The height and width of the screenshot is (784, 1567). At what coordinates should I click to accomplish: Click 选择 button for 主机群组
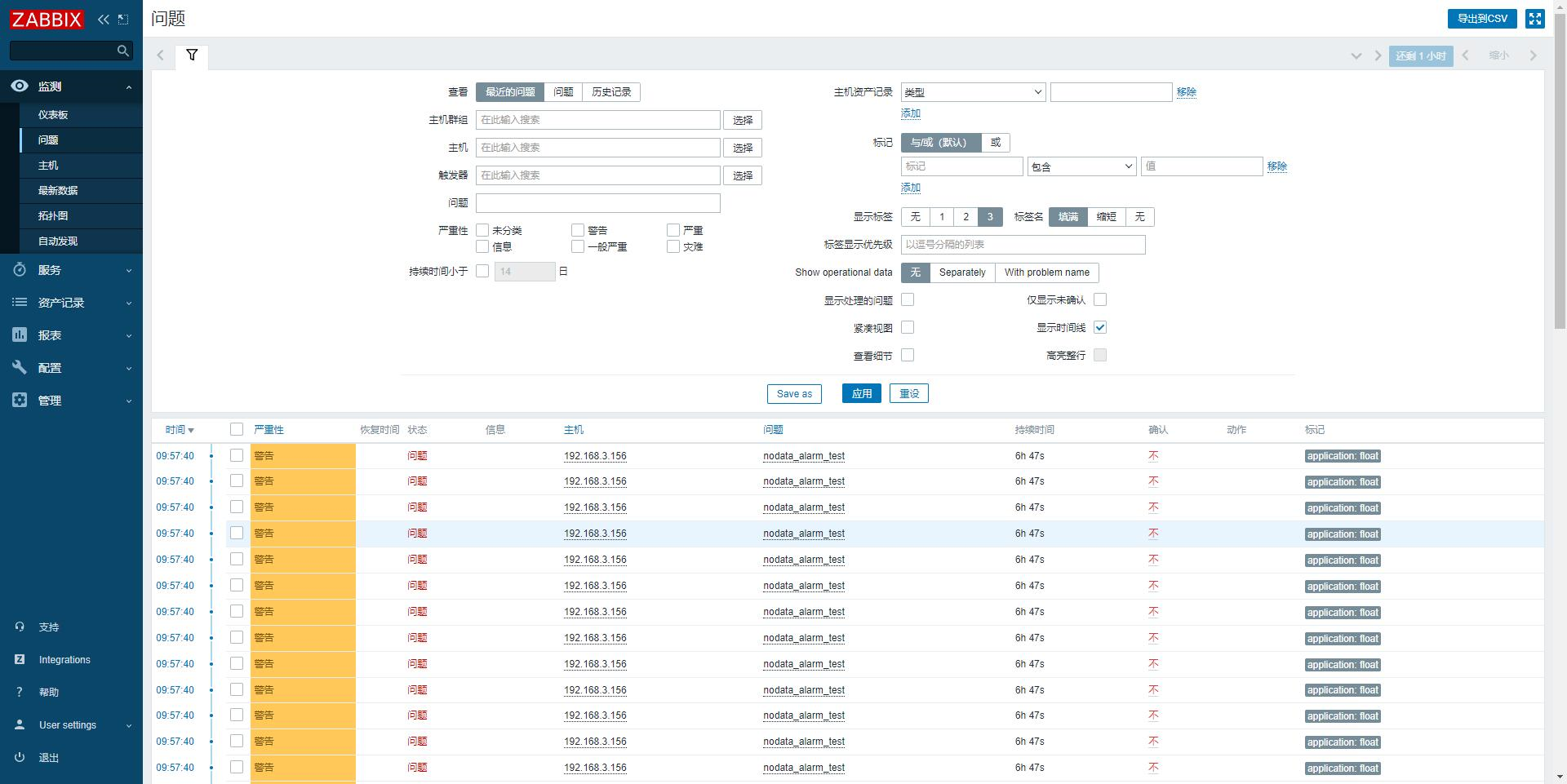click(x=743, y=120)
